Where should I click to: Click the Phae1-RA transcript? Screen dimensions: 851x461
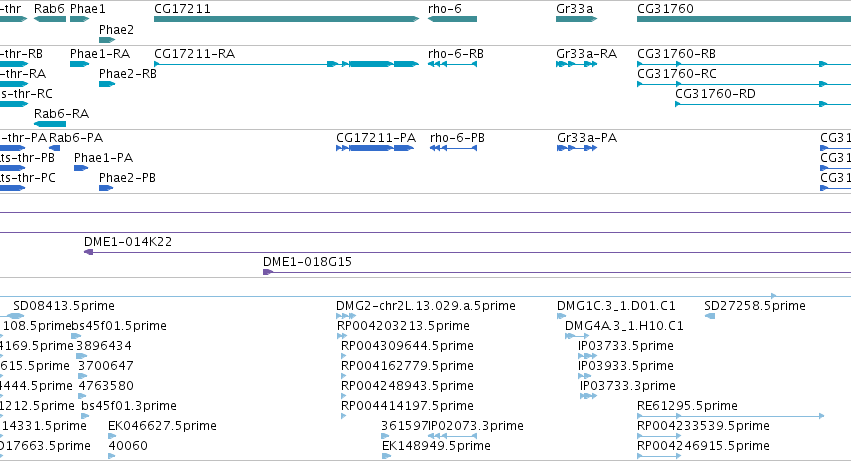click(x=79, y=64)
